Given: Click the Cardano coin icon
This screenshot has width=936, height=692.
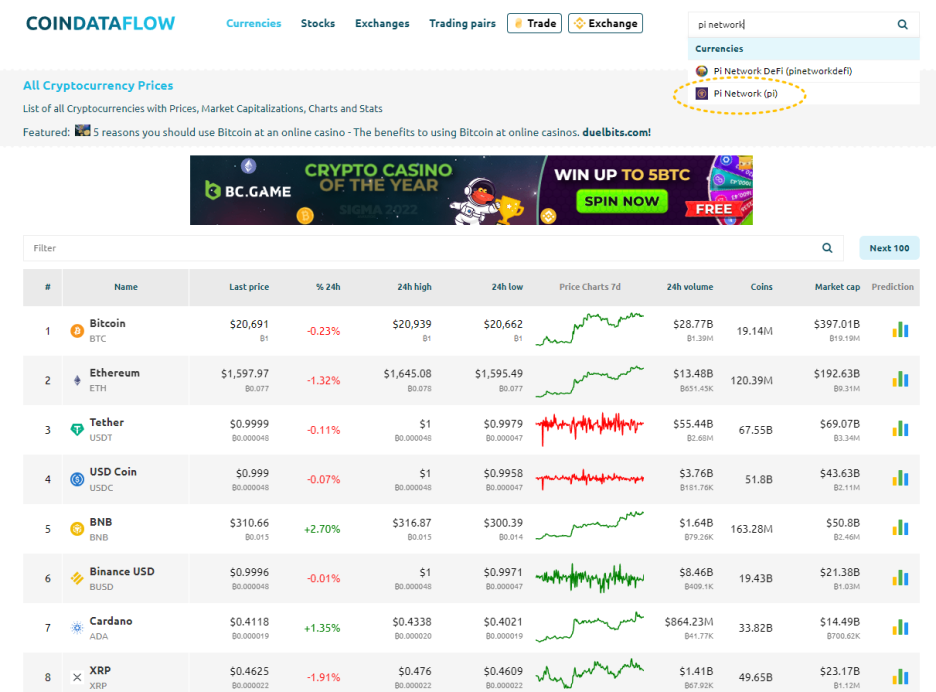Looking at the screenshot, I should (x=77, y=628).
